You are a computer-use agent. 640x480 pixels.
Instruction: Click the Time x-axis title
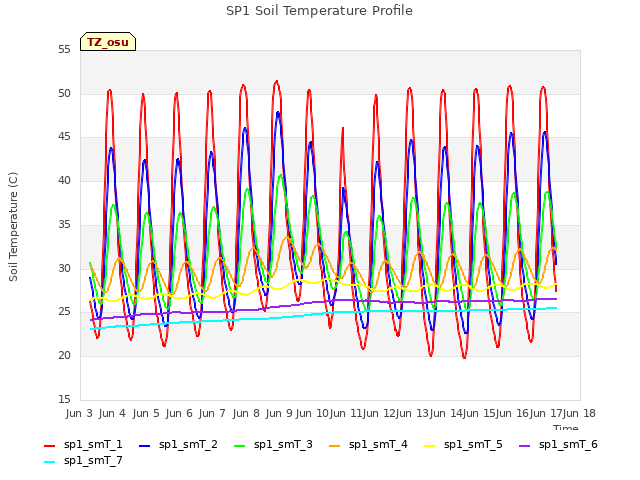point(566,427)
